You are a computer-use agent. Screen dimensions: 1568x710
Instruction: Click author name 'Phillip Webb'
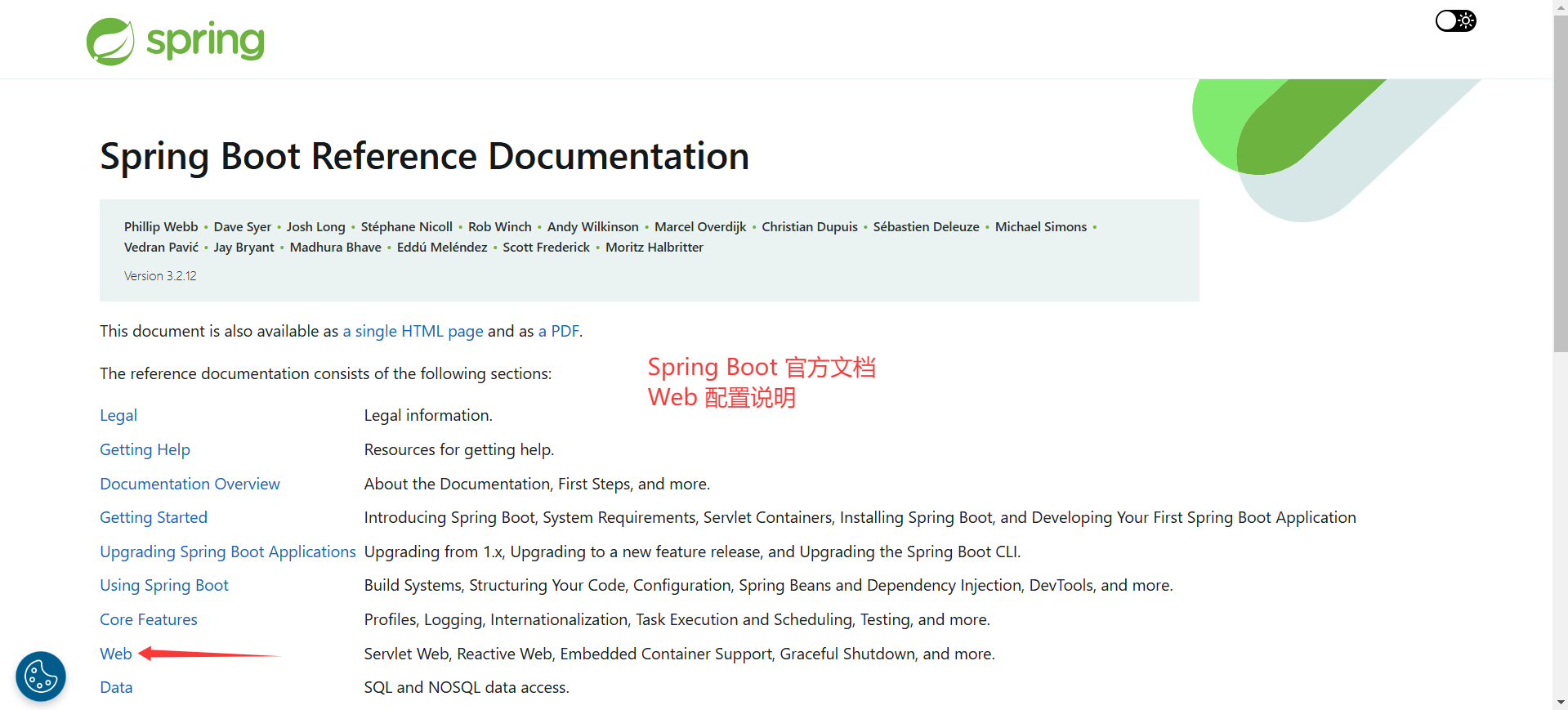point(161,226)
